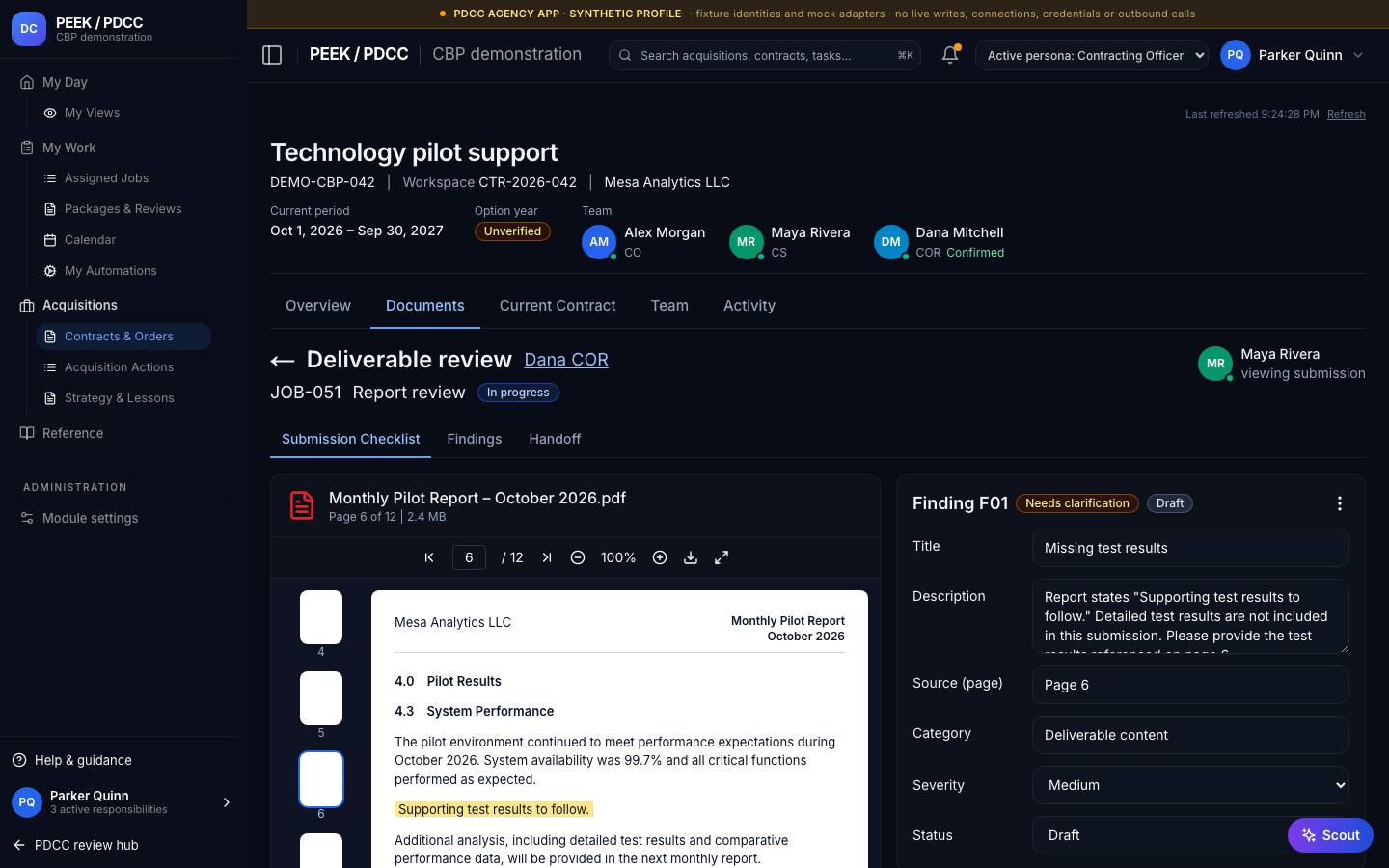Click the Unverified option year badge
Screen dimensions: 1389x868
512,231
